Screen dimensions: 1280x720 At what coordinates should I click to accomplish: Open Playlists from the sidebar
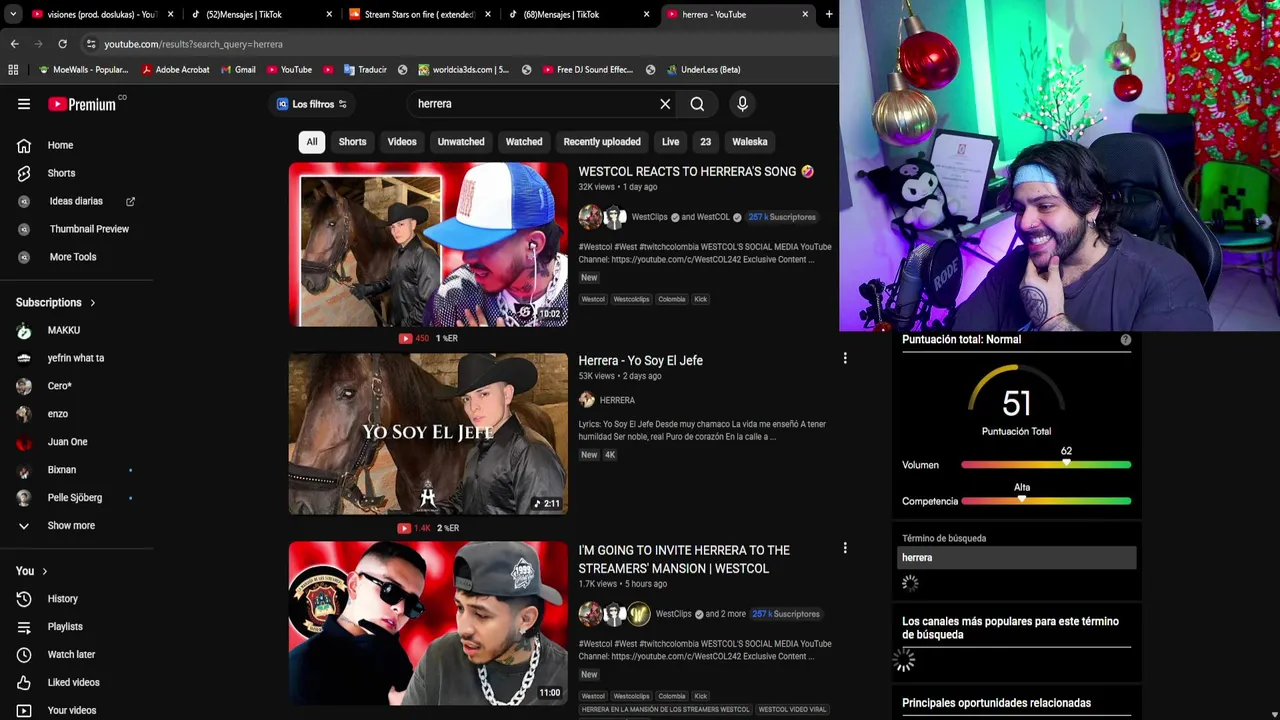[65, 627]
